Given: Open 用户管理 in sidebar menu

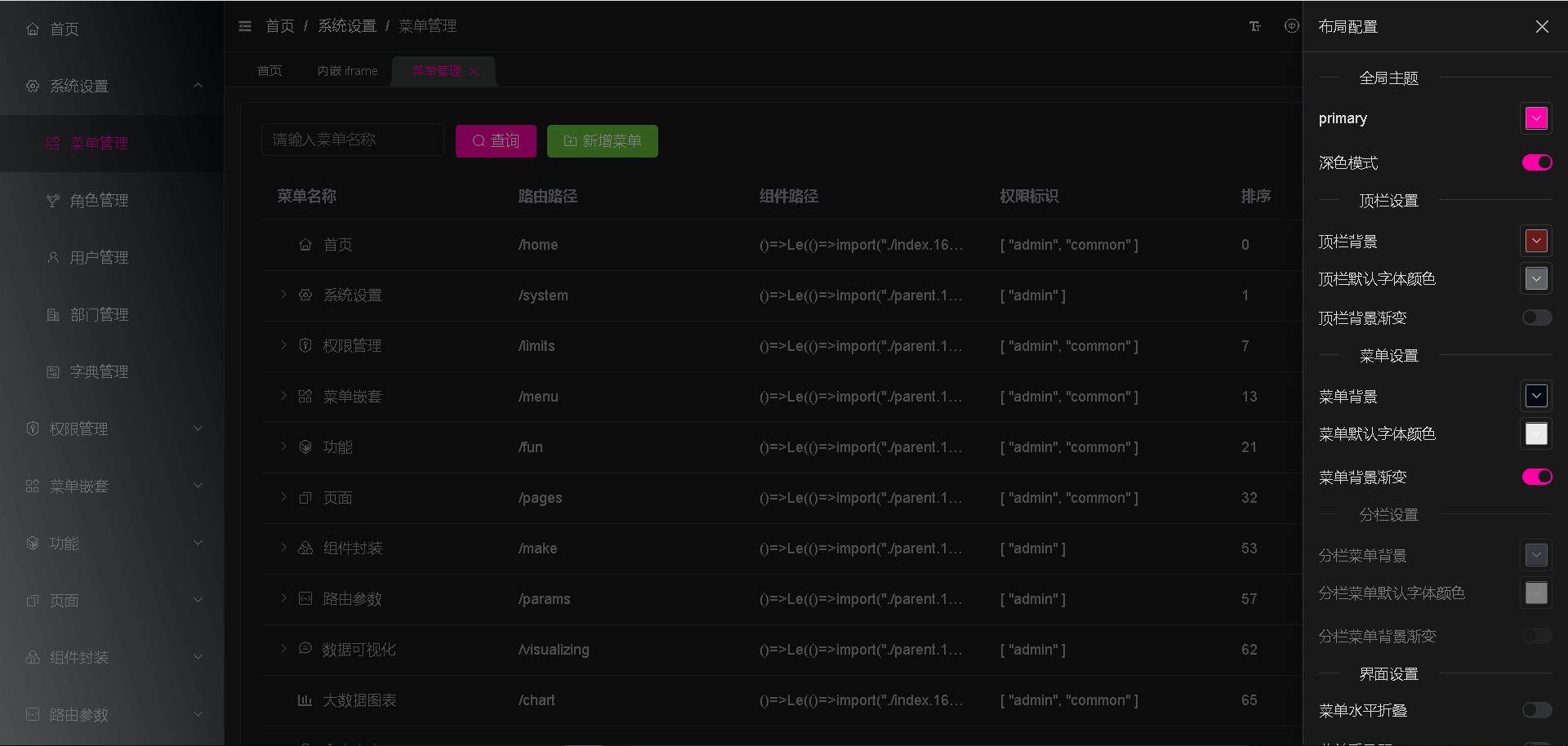Looking at the screenshot, I should coord(112,257).
